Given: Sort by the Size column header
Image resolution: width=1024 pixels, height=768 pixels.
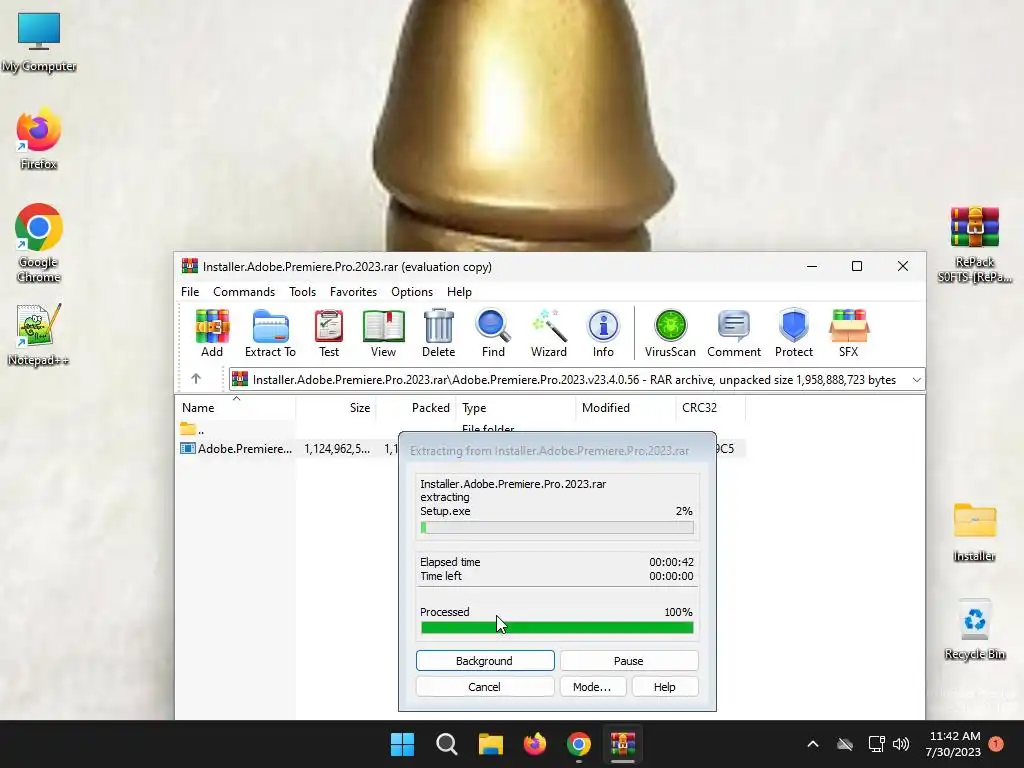Looking at the screenshot, I should click(x=336, y=408).
